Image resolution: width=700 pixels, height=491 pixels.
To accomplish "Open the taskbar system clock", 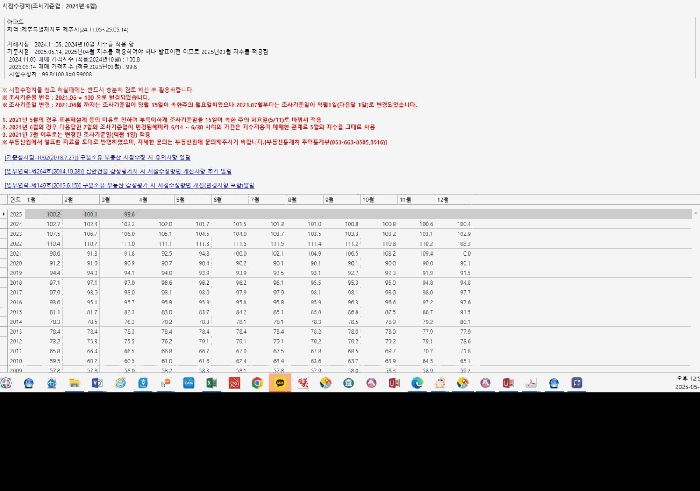I will pyautogui.click(x=686, y=382).
